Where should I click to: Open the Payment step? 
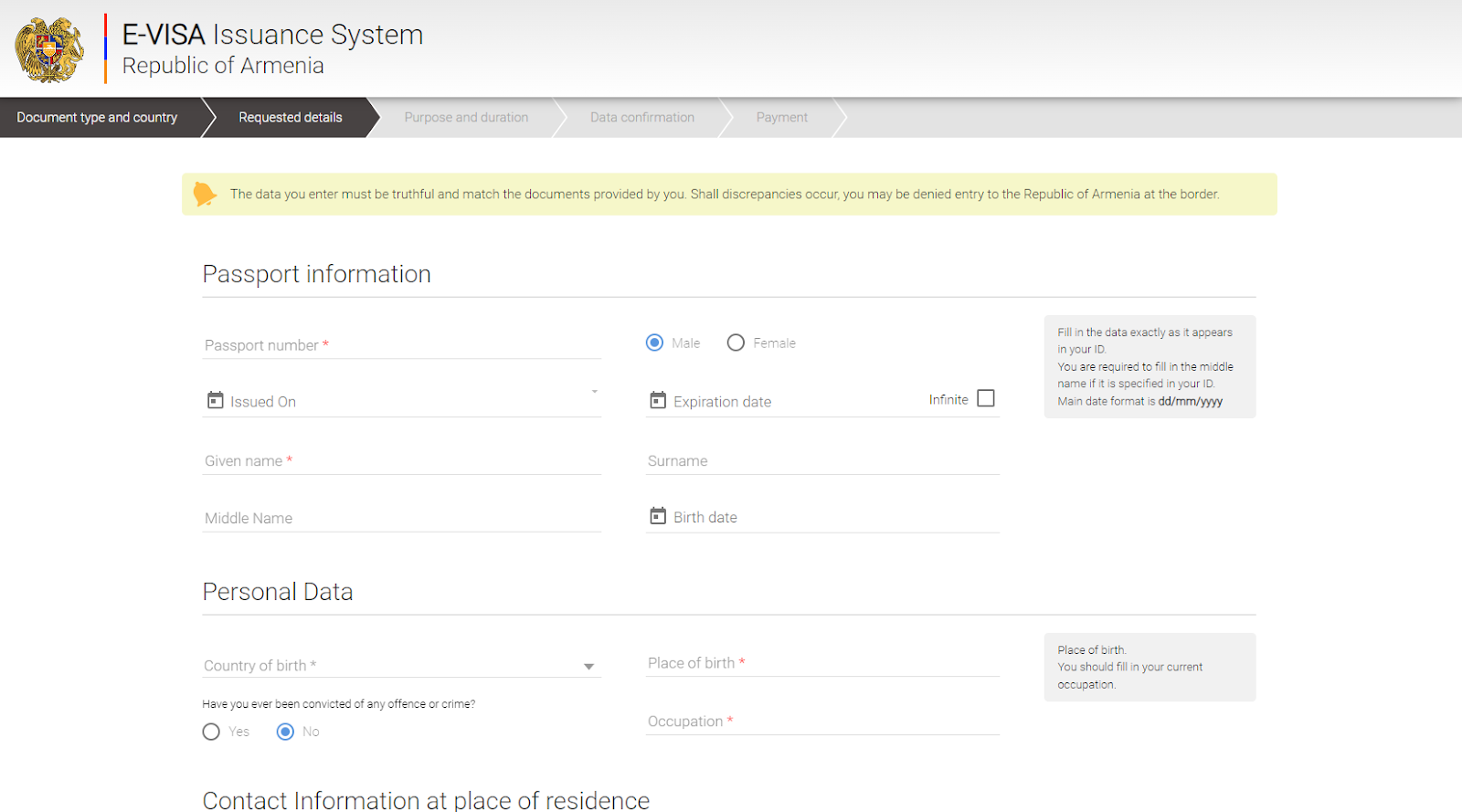(x=782, y=117)
